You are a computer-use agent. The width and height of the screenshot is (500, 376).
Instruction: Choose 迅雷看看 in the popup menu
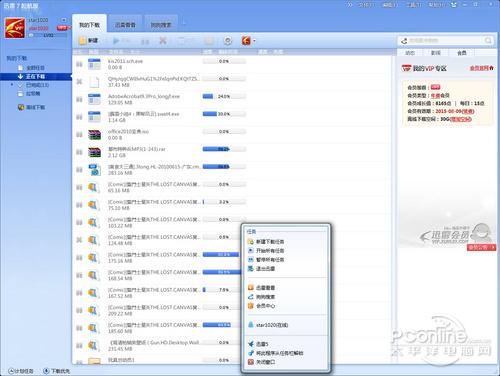265,288
